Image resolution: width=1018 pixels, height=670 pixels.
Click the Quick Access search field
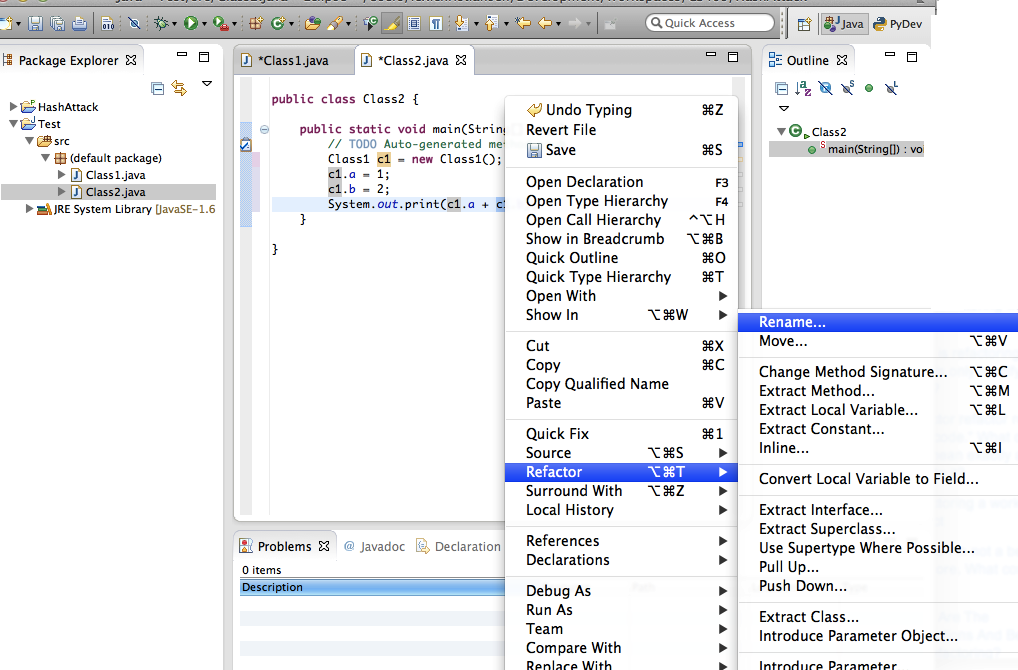click(710, 23)
